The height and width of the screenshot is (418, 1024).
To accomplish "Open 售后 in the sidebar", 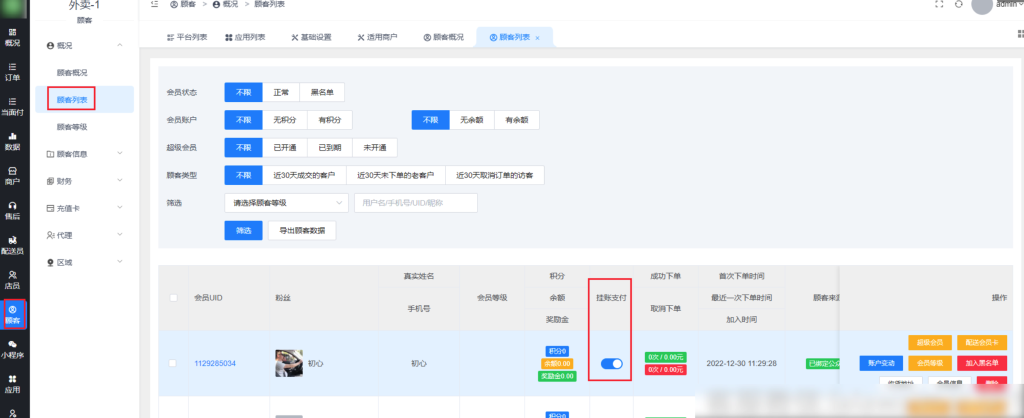I will (x=12, y=210).
